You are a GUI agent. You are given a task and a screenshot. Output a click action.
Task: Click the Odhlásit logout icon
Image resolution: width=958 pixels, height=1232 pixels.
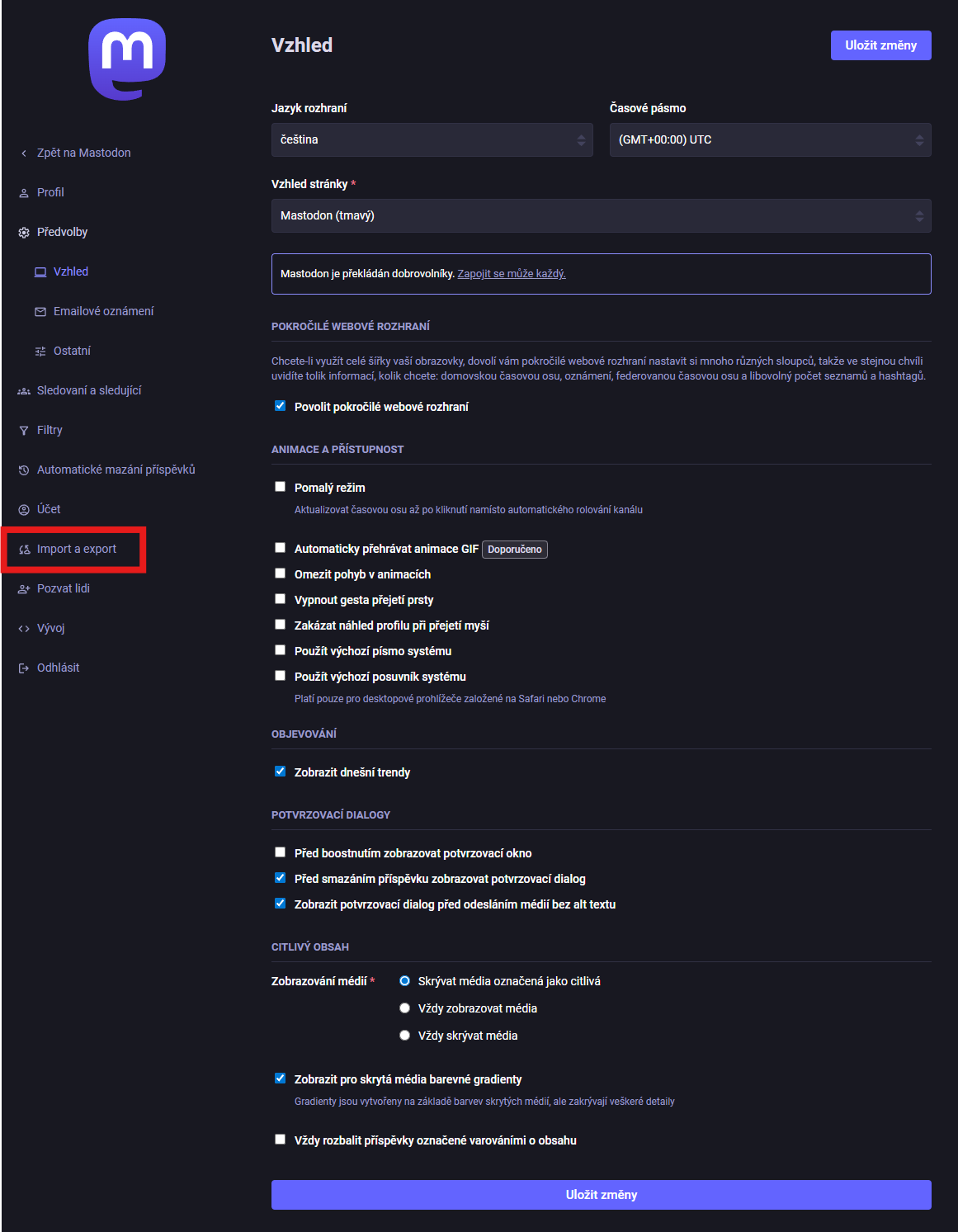click(24, 668)
